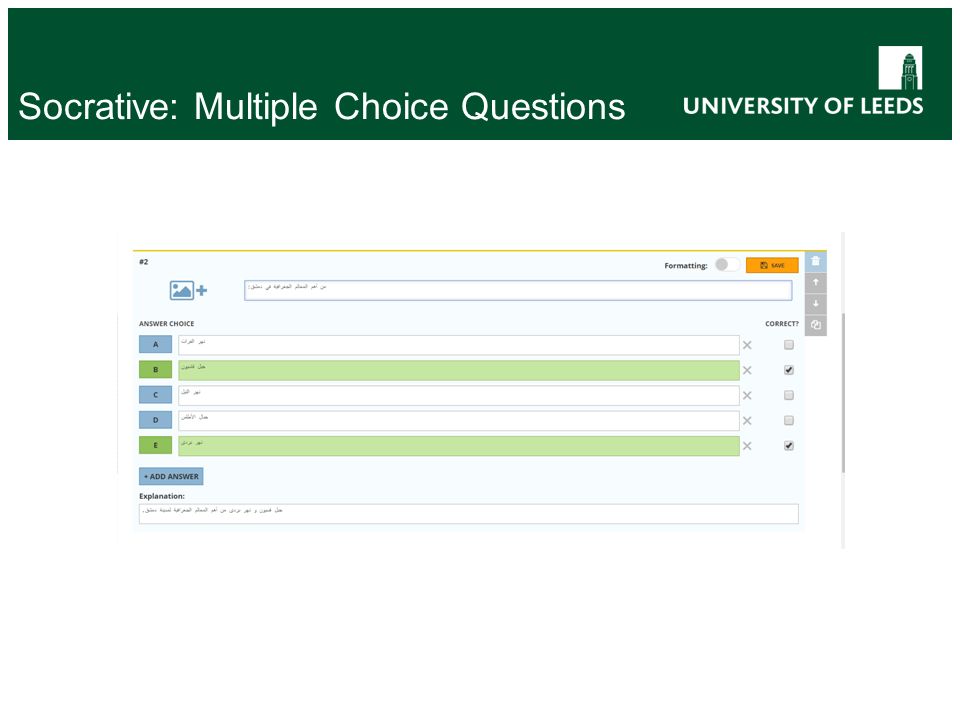Click the answer D letter label
The width and height of the screenshot is (960, 720).
tap(156, 420)
